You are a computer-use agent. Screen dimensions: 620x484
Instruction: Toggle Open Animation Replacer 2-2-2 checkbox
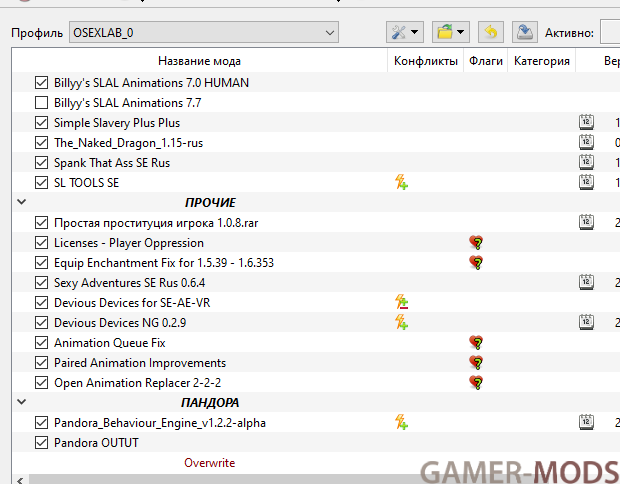coord(41,383)
